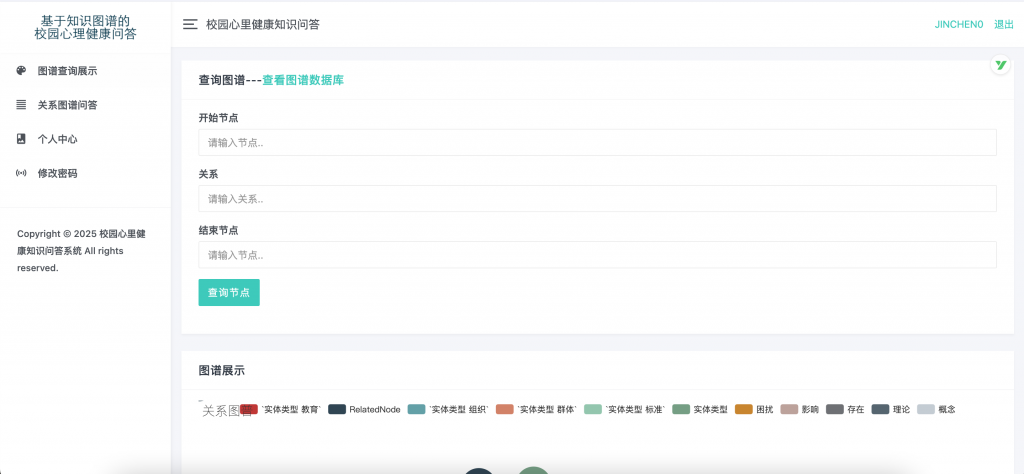Click the list icon beside 关系图谱问答
1024x474 pixels.
(x=22, y=104)
